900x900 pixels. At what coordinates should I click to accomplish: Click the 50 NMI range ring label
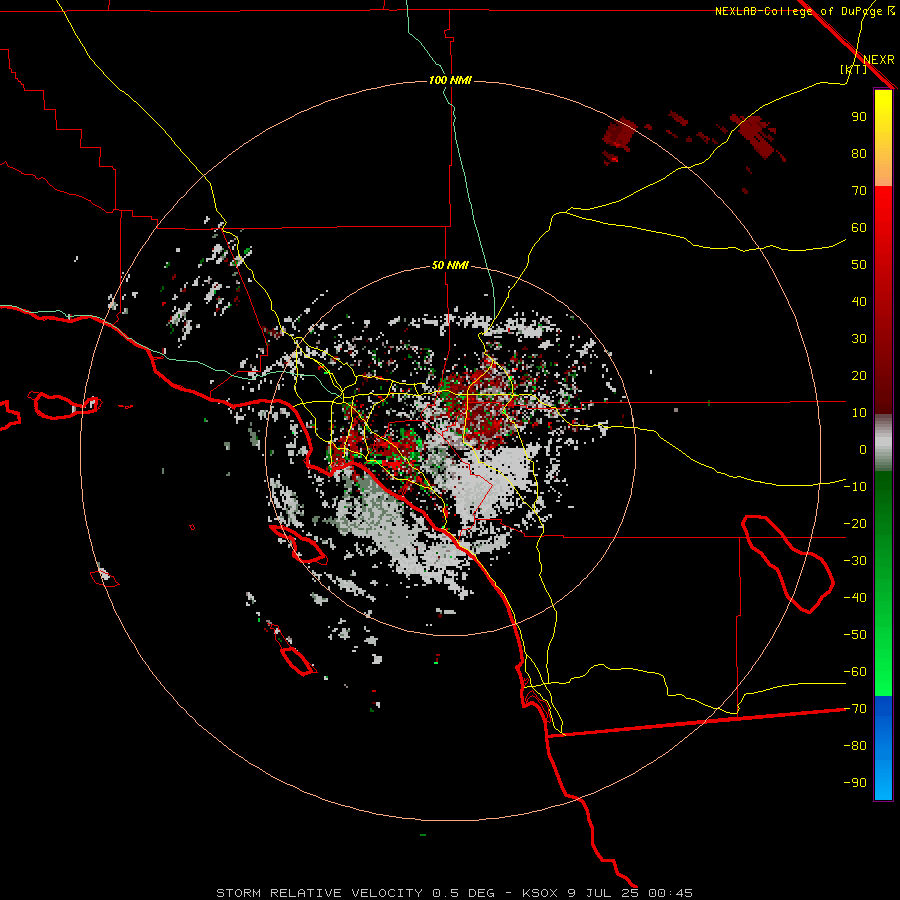(451, 265)
